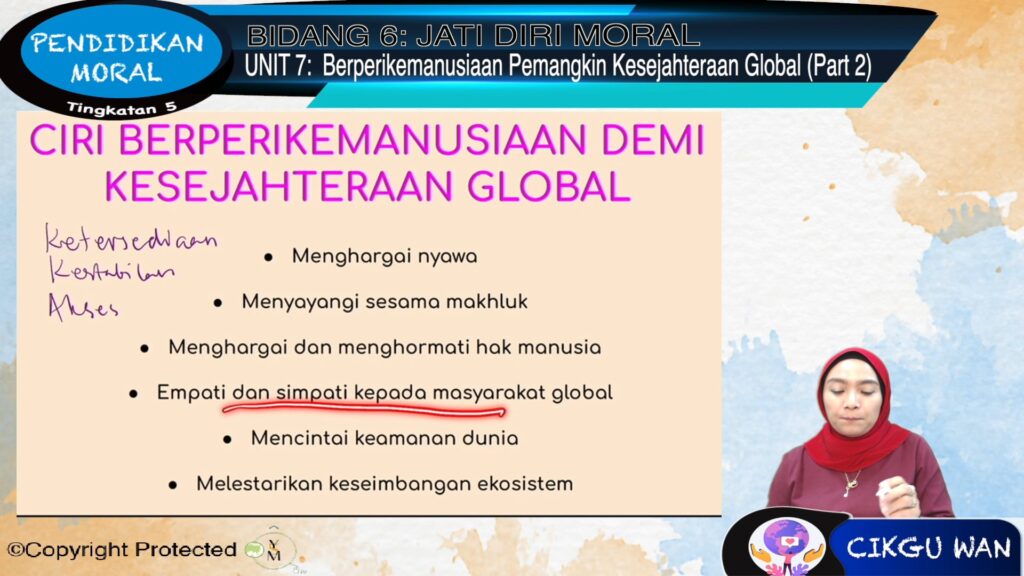Image resolution: width=1024 pixels, height=576 pixels.
Task: Click the handwritten word Ketersediaan
Action: click(x=130, y=240)
